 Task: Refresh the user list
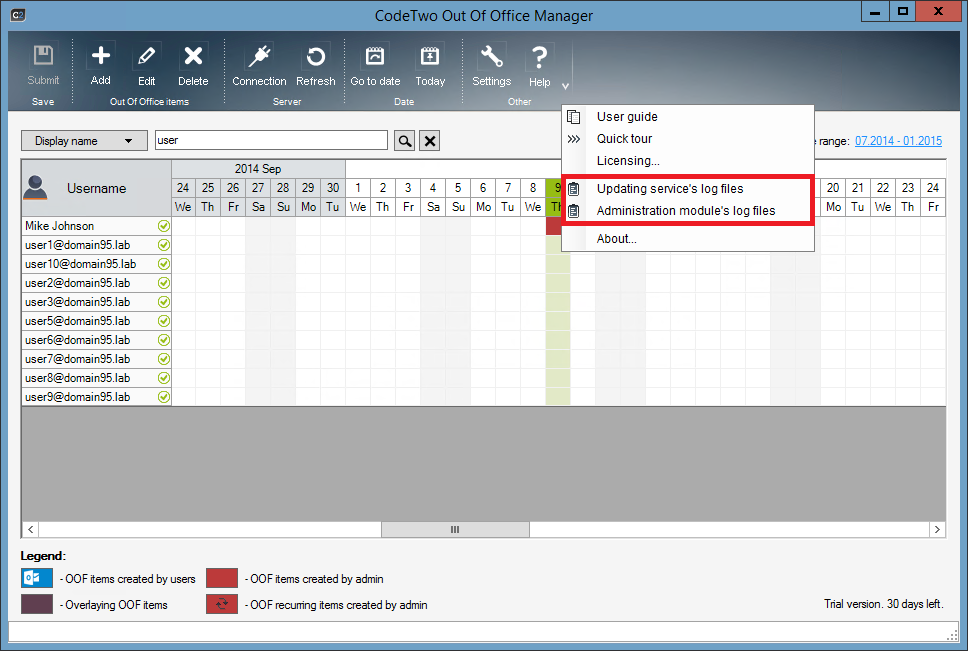[315, 65]
